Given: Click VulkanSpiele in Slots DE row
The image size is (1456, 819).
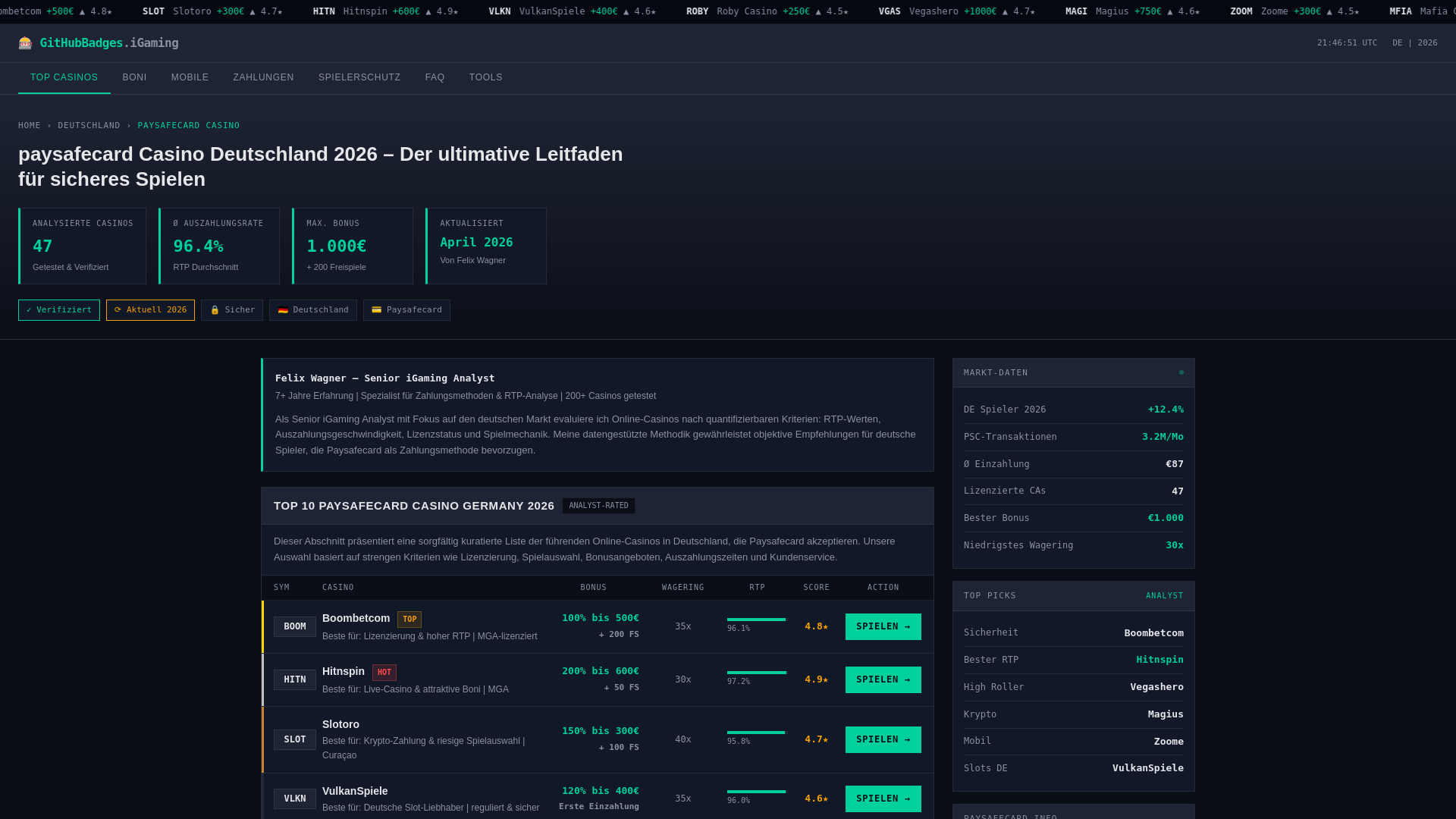Looking at the screenshot, I should [x=1147, y=768].
